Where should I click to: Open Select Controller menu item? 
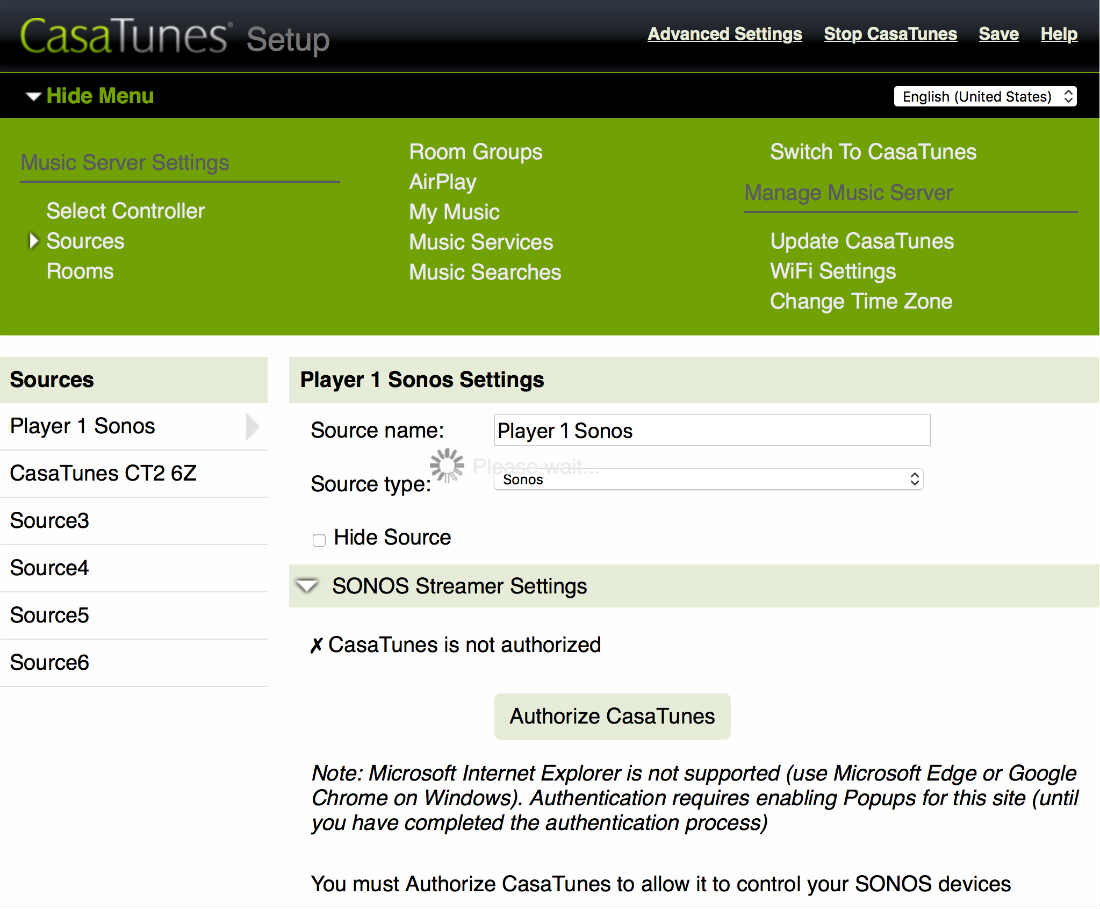[x=126, y=210]
